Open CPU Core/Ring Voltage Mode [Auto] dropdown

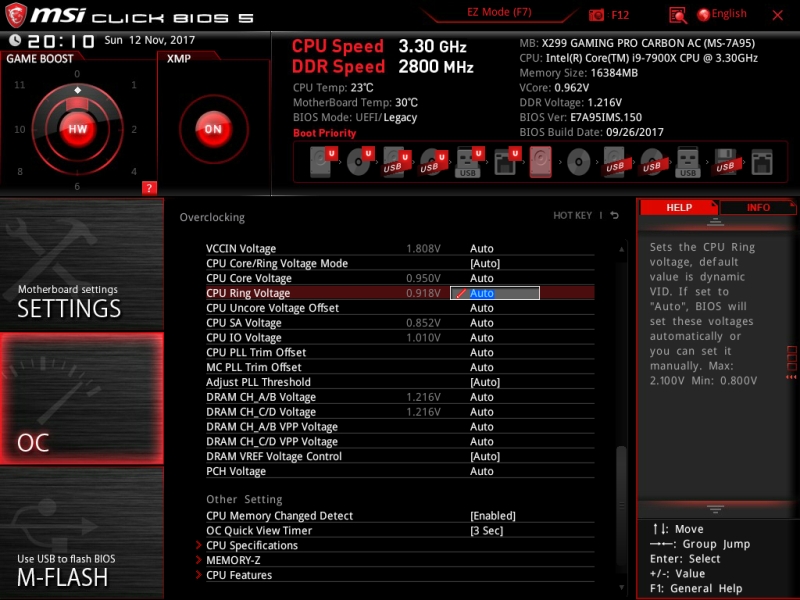(x=485, y=263)
